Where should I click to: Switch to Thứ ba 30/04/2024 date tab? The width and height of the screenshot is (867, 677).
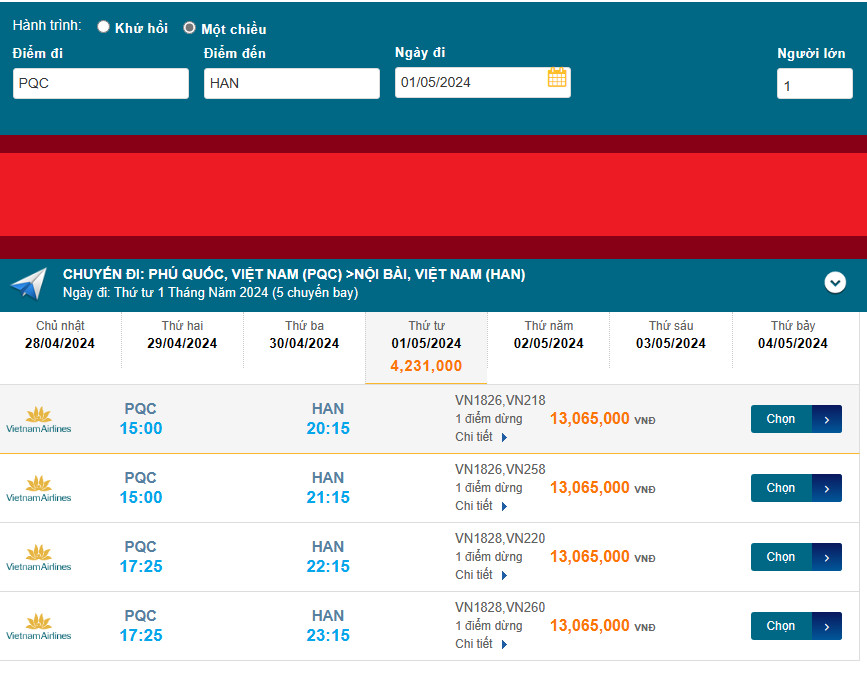tap(304, 335)
